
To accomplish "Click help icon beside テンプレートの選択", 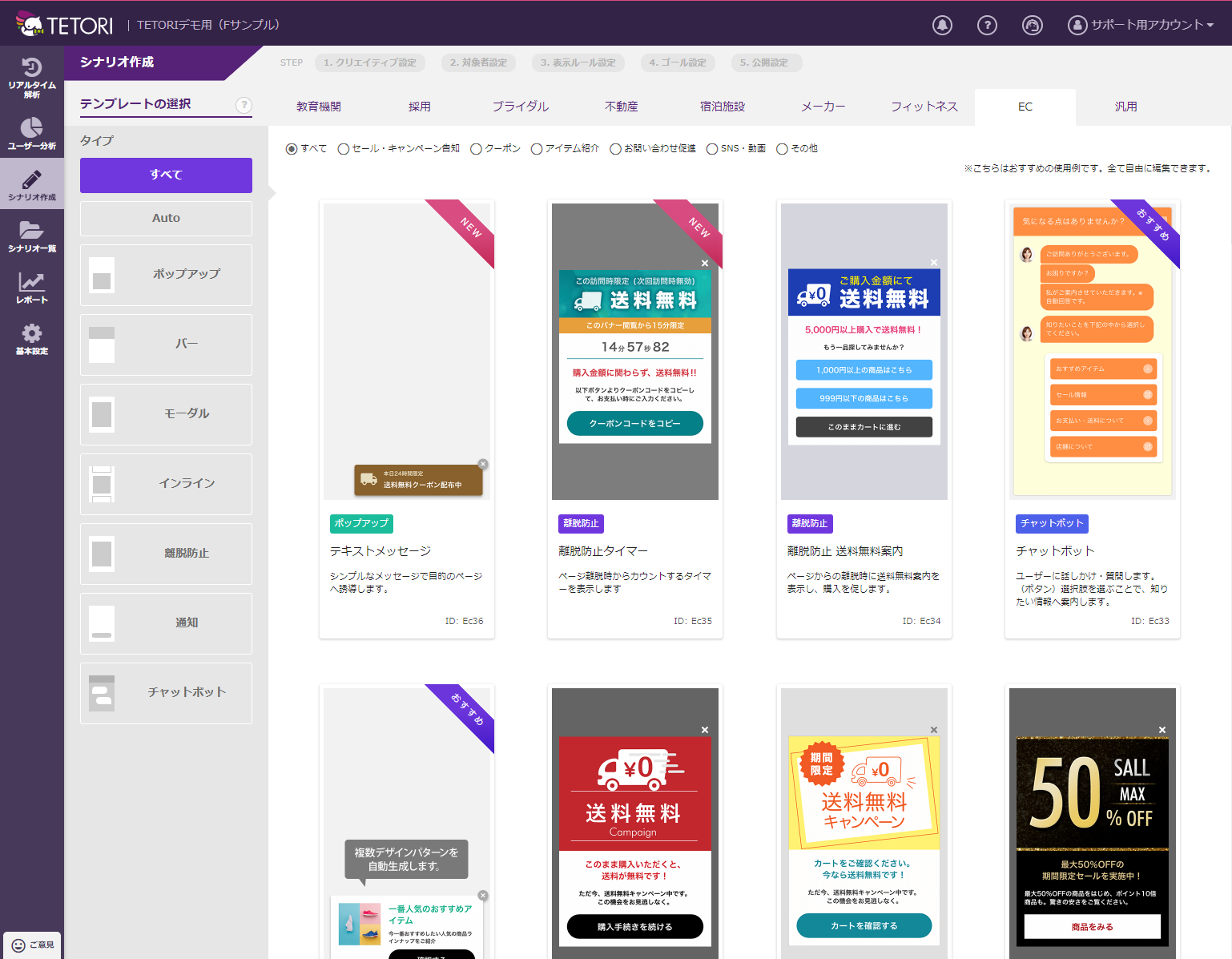I will click(x=244, y=105).
